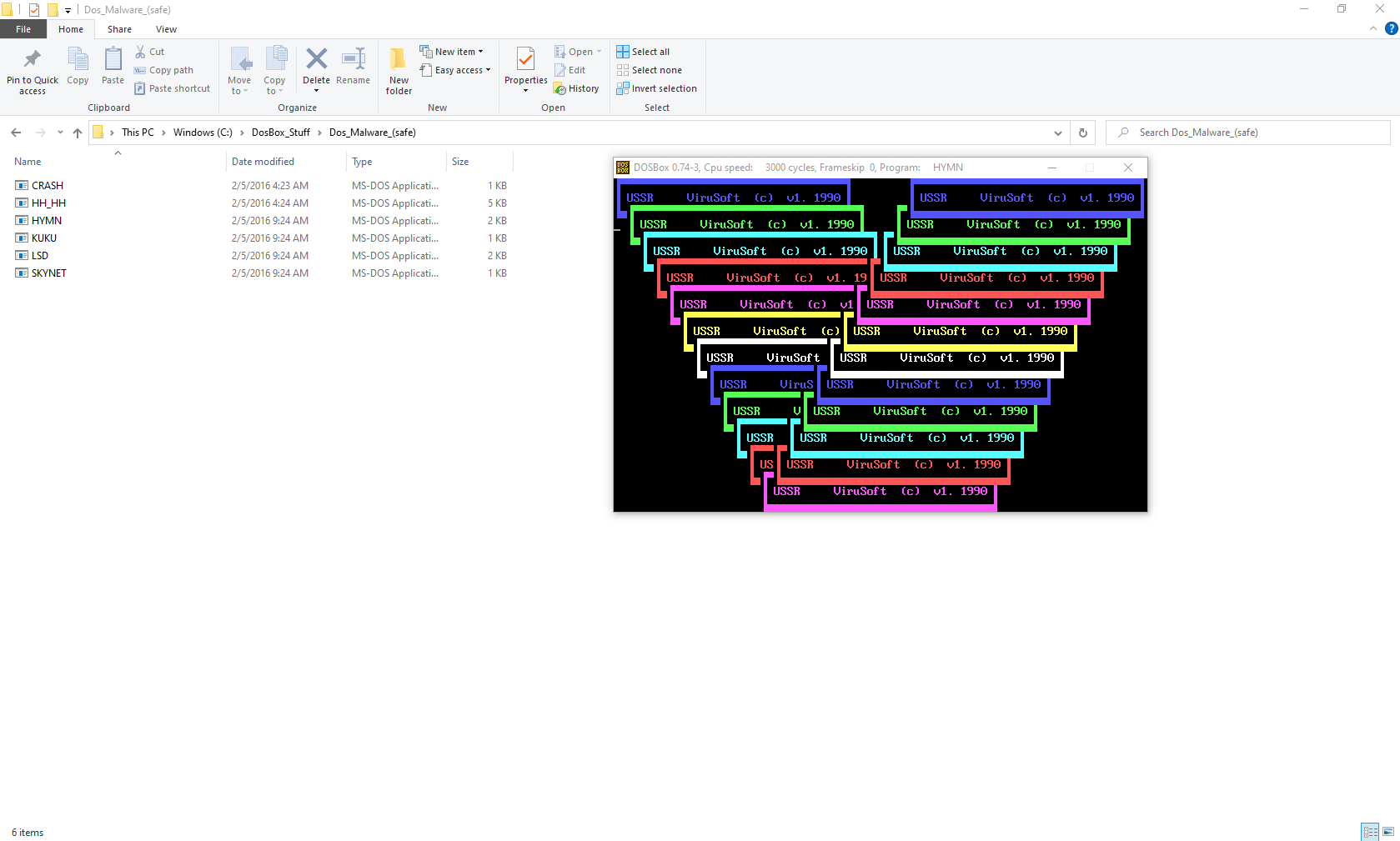This screenshot has height=841, width=1400.
Task: Open the Recent locations dropdown
Action: 60,132
